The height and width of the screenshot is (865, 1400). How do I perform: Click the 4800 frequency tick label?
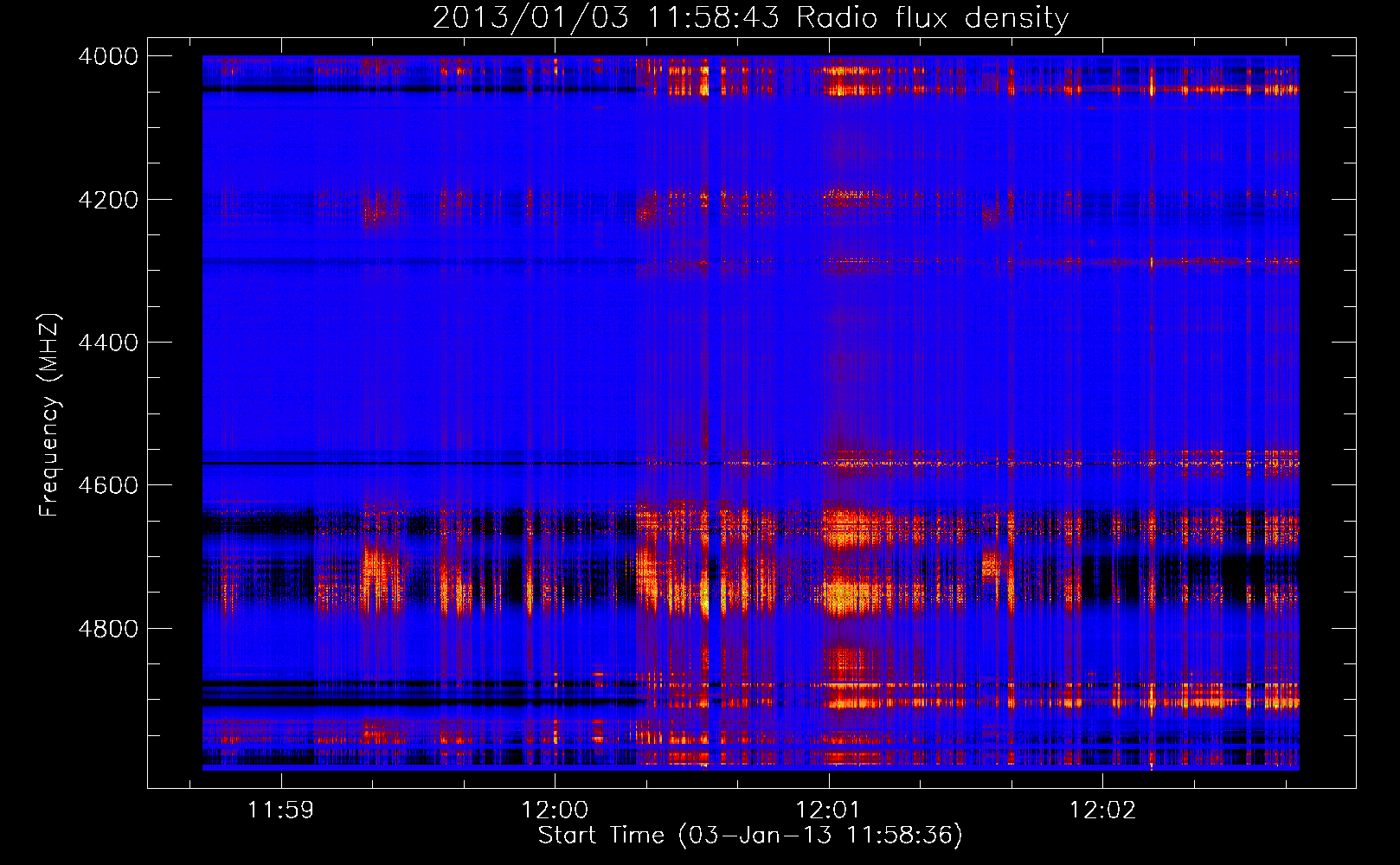click(x=108, y=629)
